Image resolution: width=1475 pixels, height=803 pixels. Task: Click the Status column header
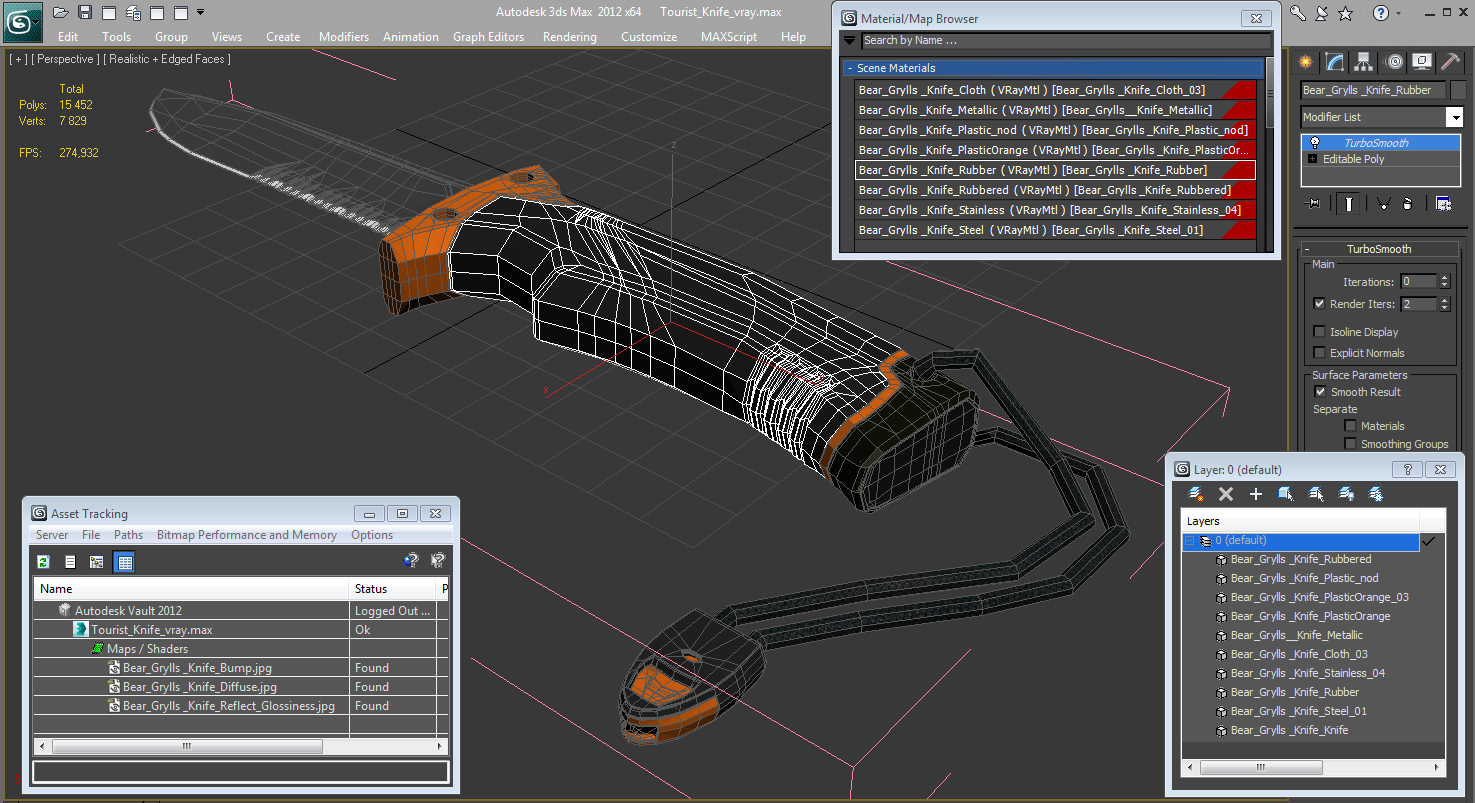coord(394,589)
